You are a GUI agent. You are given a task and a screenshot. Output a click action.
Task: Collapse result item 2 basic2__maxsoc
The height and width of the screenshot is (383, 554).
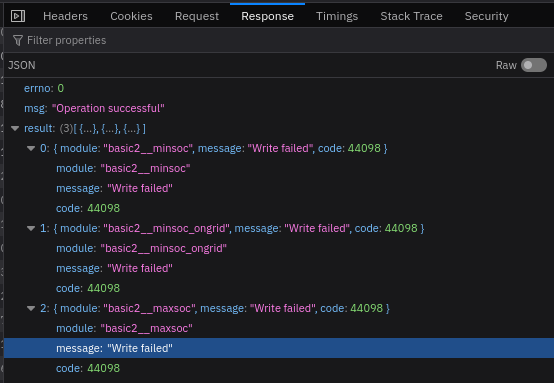click(31, 308)
